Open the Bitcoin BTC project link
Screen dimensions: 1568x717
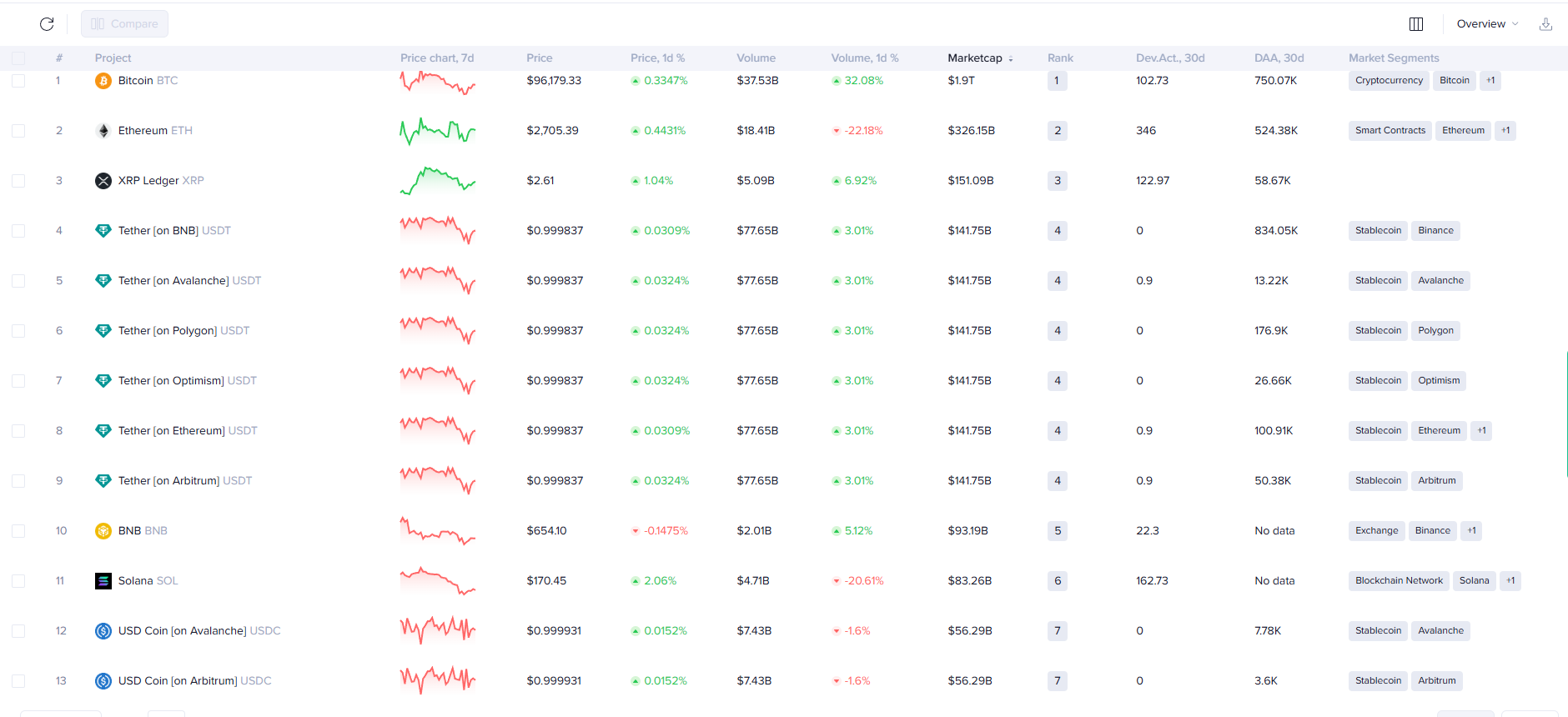(x=148, y=81)
